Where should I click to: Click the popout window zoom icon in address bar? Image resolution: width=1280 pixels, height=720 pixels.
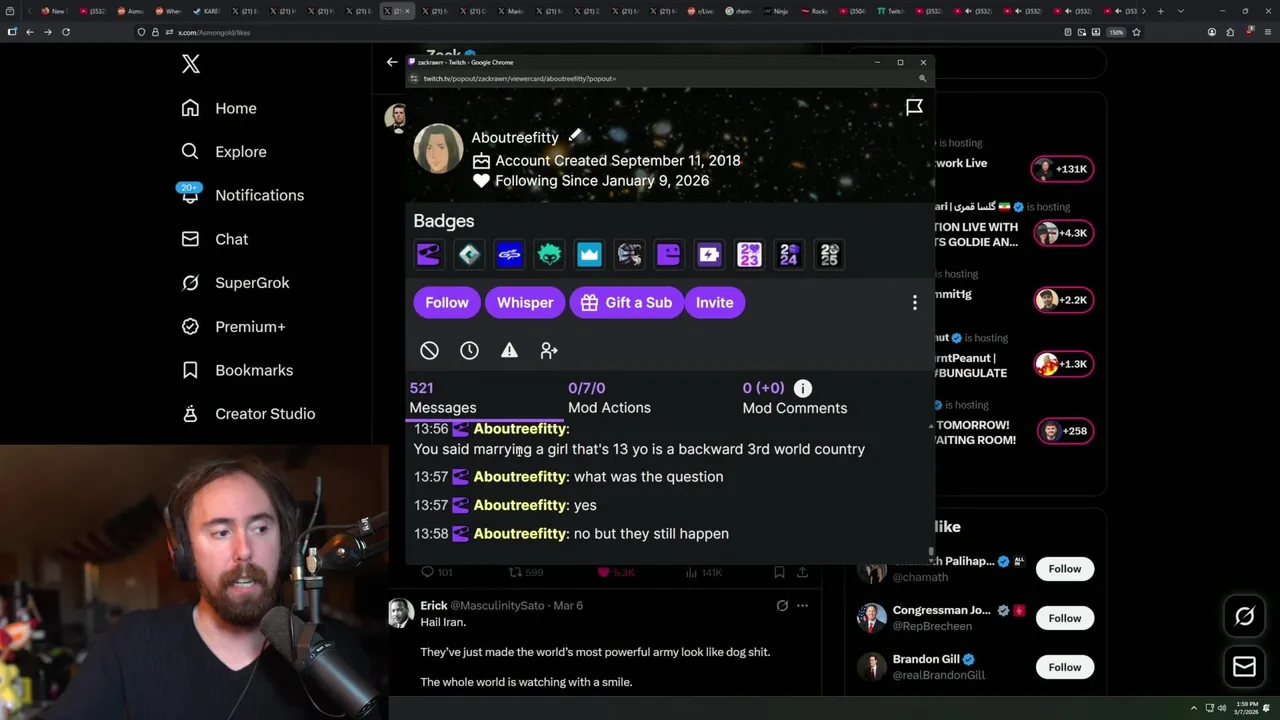click(922, 78)
